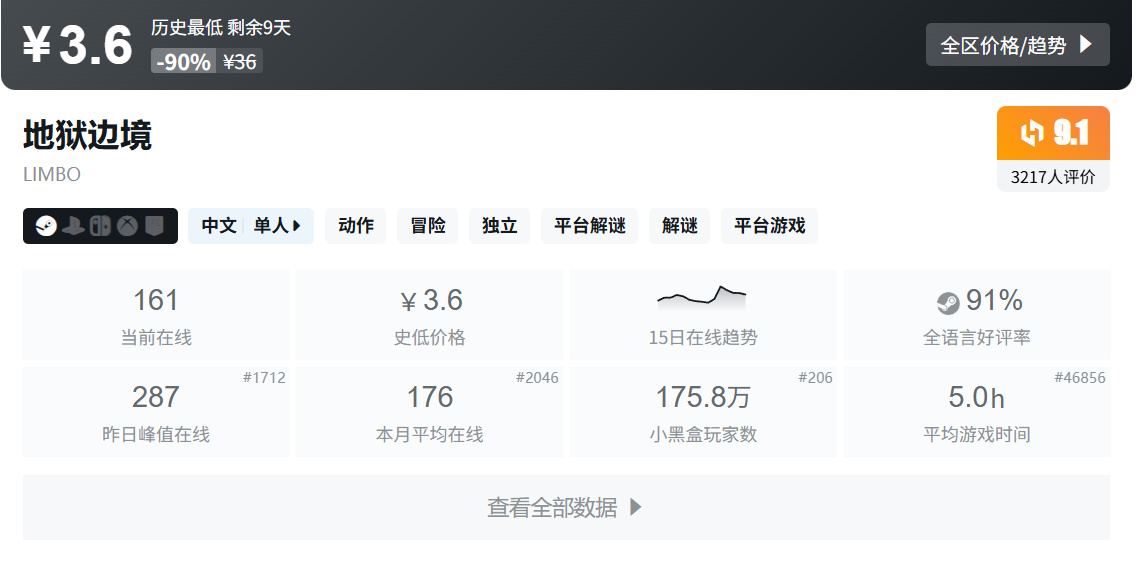The width and height of the screenshot is (1141, 565).
Task: Expand the 中文 单人 language/mode selector
Action: 251,226
